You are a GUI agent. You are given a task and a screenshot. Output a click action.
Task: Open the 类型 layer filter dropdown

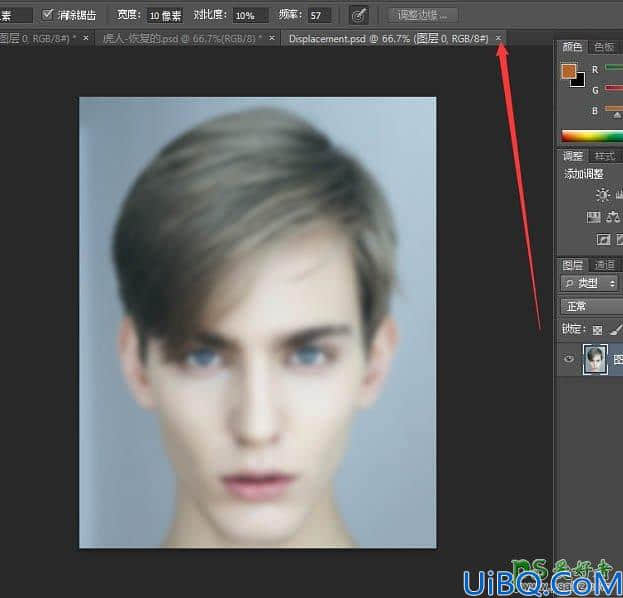coord(590,283)
